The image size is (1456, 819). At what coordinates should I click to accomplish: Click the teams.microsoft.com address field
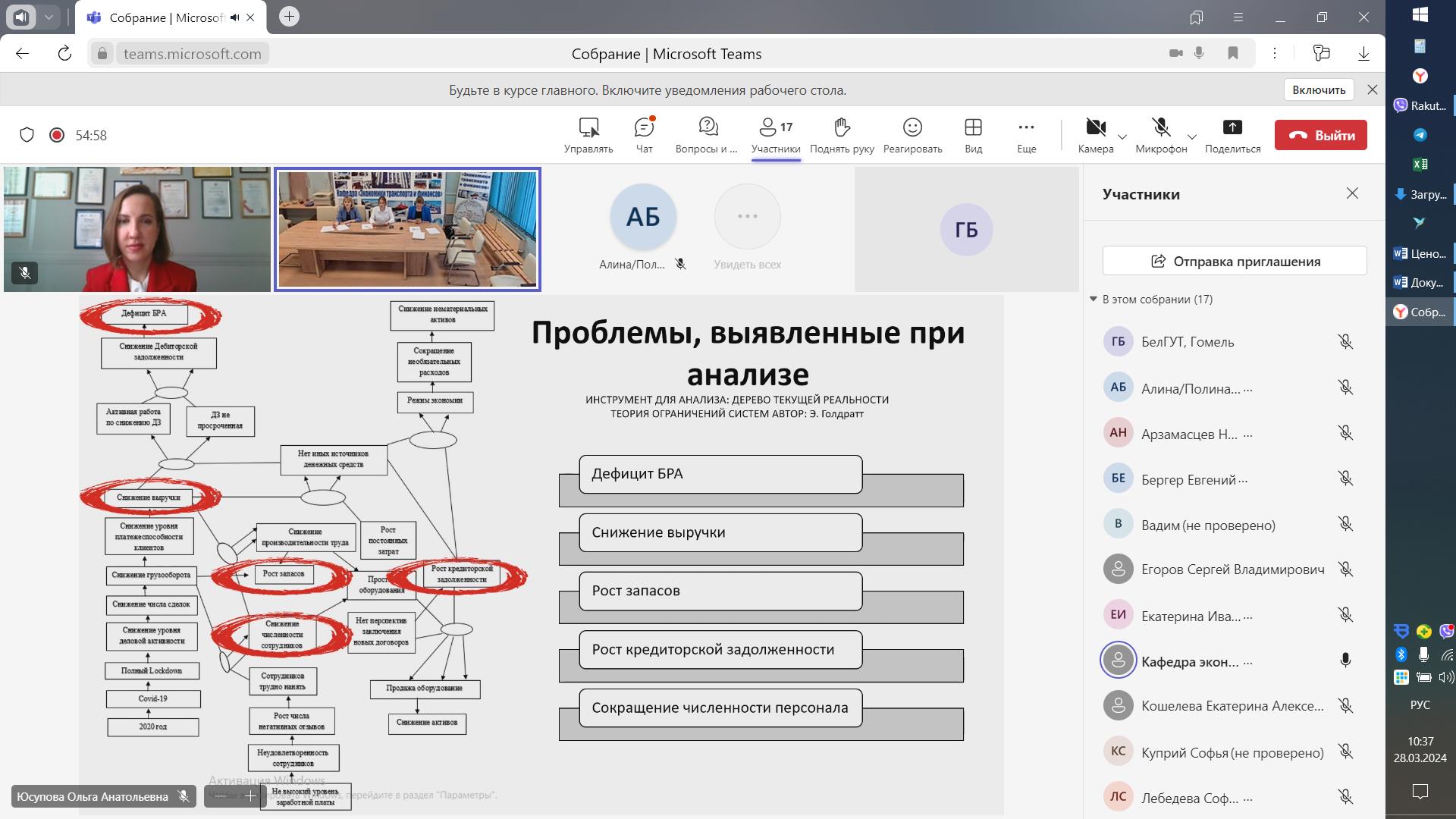coord(193,54)
